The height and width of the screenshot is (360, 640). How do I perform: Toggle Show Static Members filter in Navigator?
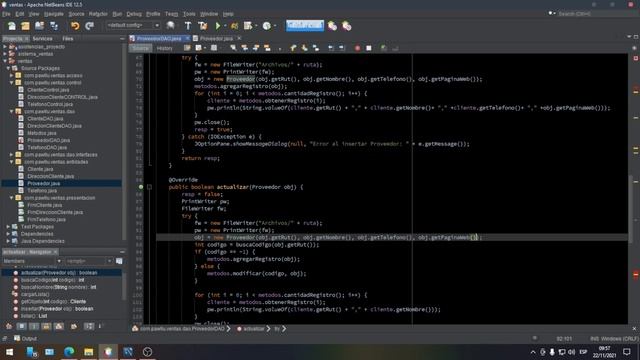click(34, 326)
